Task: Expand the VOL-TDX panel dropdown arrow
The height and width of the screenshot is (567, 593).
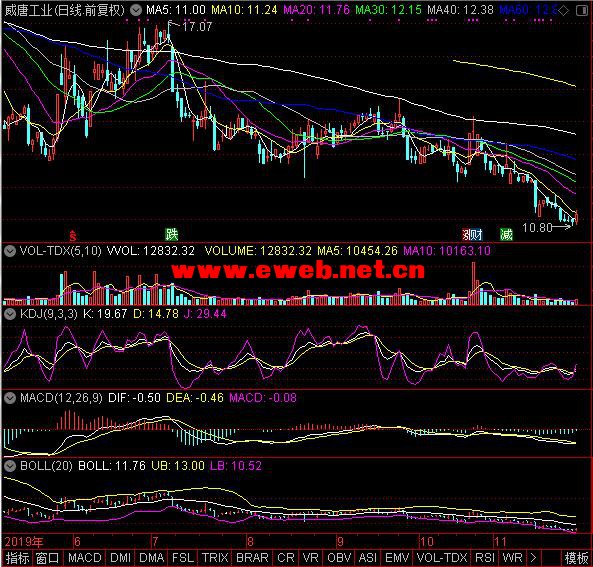Action: pyautogui.click(x=10, y=251)
